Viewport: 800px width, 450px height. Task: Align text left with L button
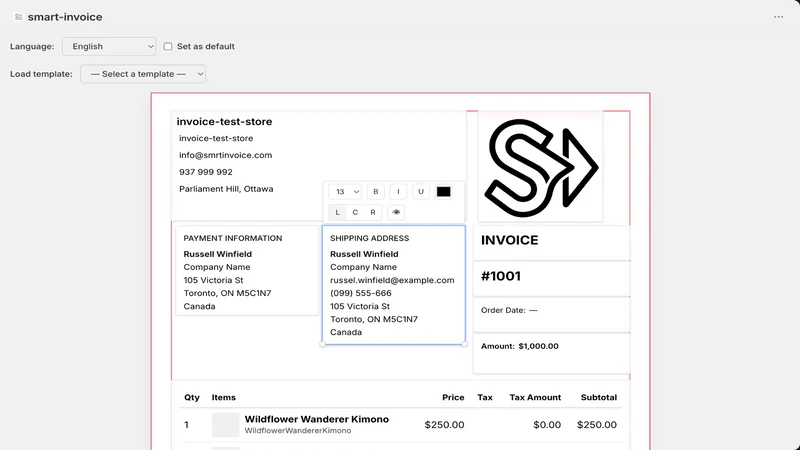337,212
